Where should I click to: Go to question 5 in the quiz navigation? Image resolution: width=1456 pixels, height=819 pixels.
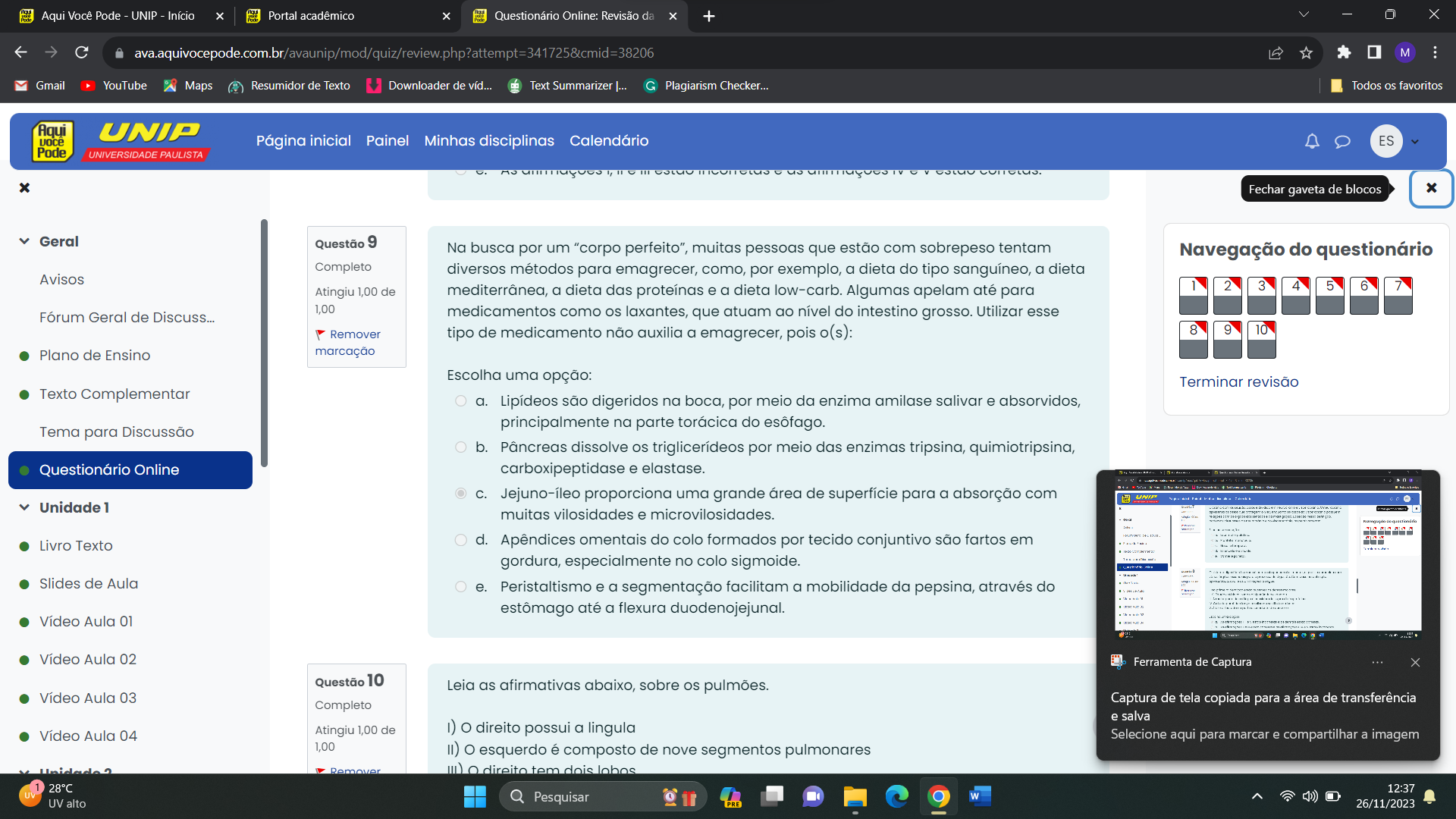pyautogui.click(x=1329, y=295)
